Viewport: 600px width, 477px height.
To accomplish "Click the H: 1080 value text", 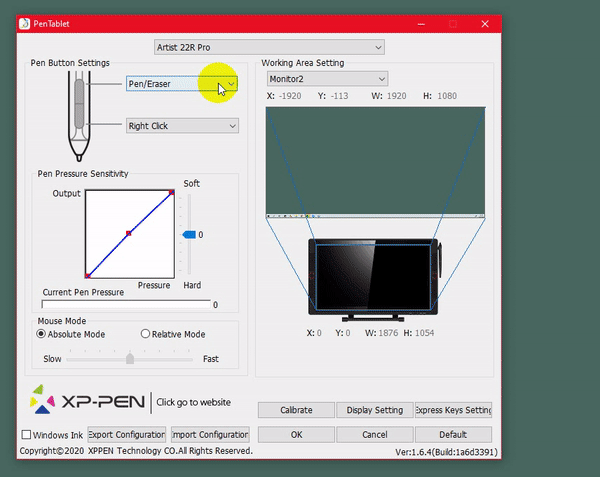I will (440, 96).
